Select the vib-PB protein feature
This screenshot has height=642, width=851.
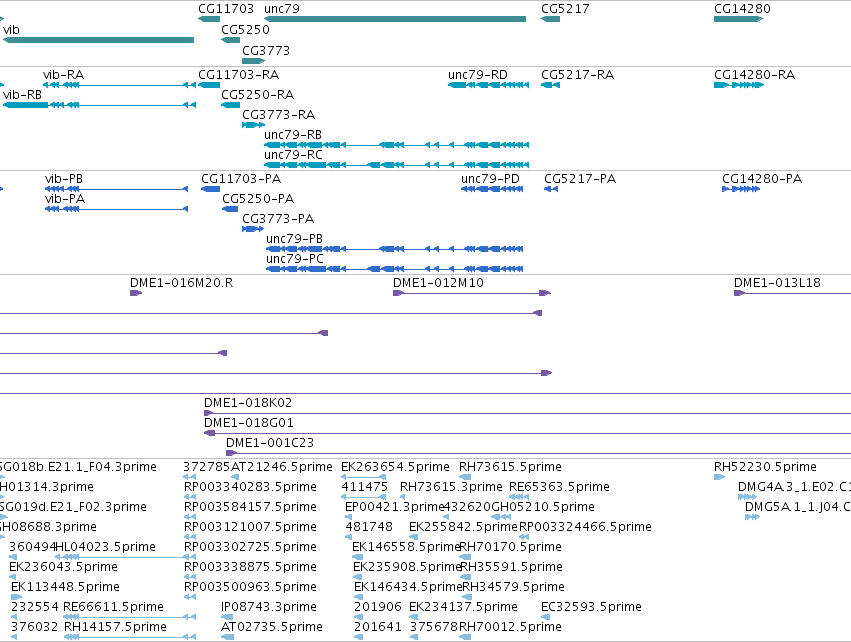pos(116,189)
